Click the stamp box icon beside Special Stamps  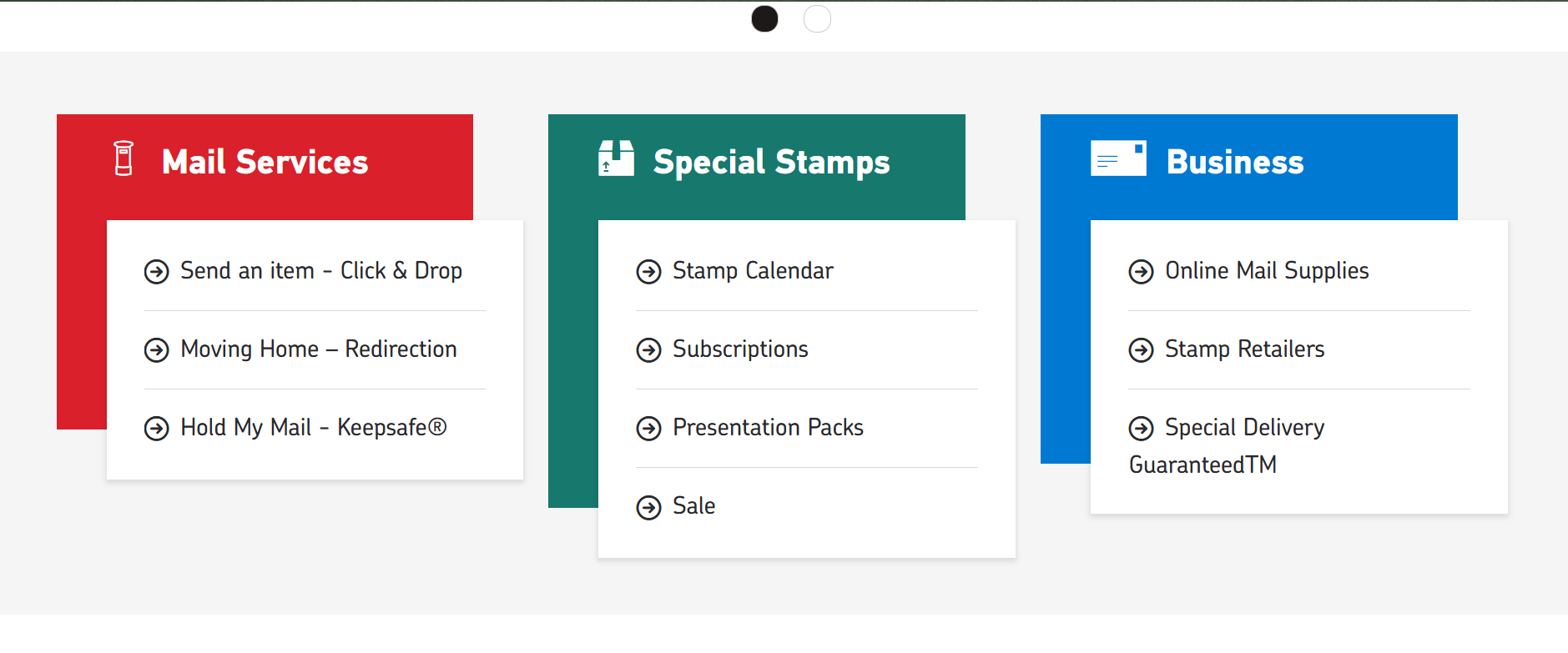click(x=616, y=158)
